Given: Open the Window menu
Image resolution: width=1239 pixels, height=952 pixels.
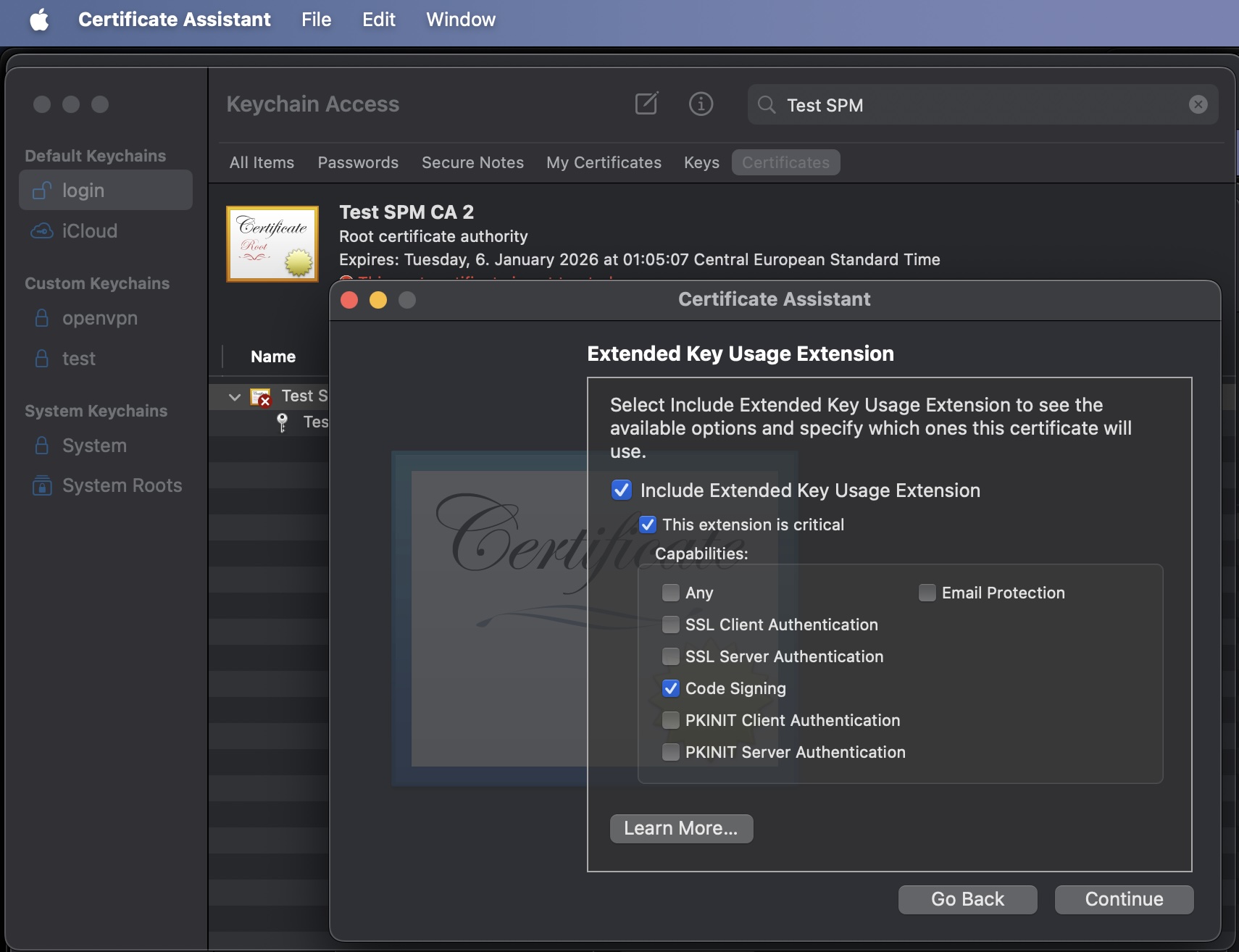Looking at the screenshot, I should 461,20.
